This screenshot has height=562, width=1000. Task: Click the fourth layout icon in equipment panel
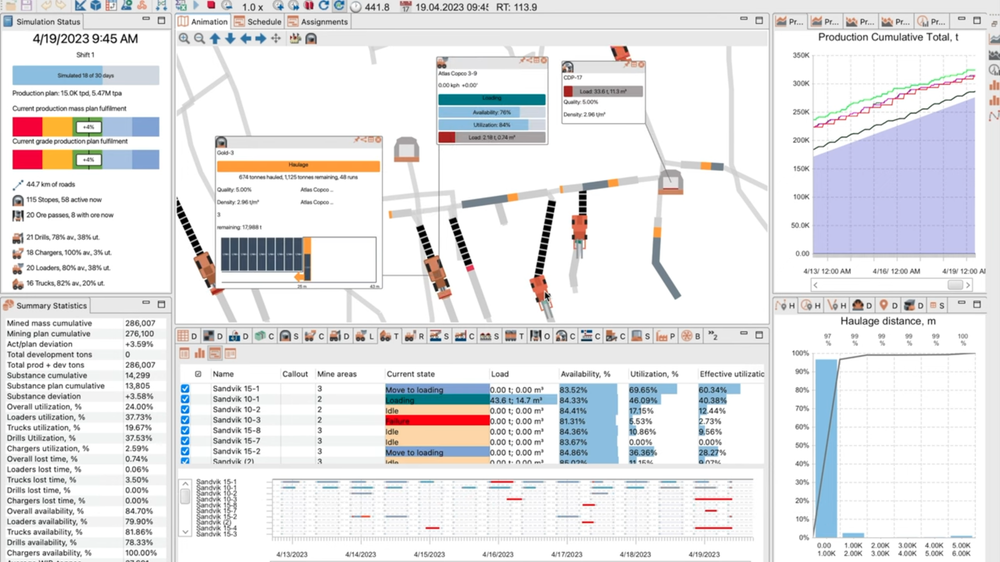(230, 353)
